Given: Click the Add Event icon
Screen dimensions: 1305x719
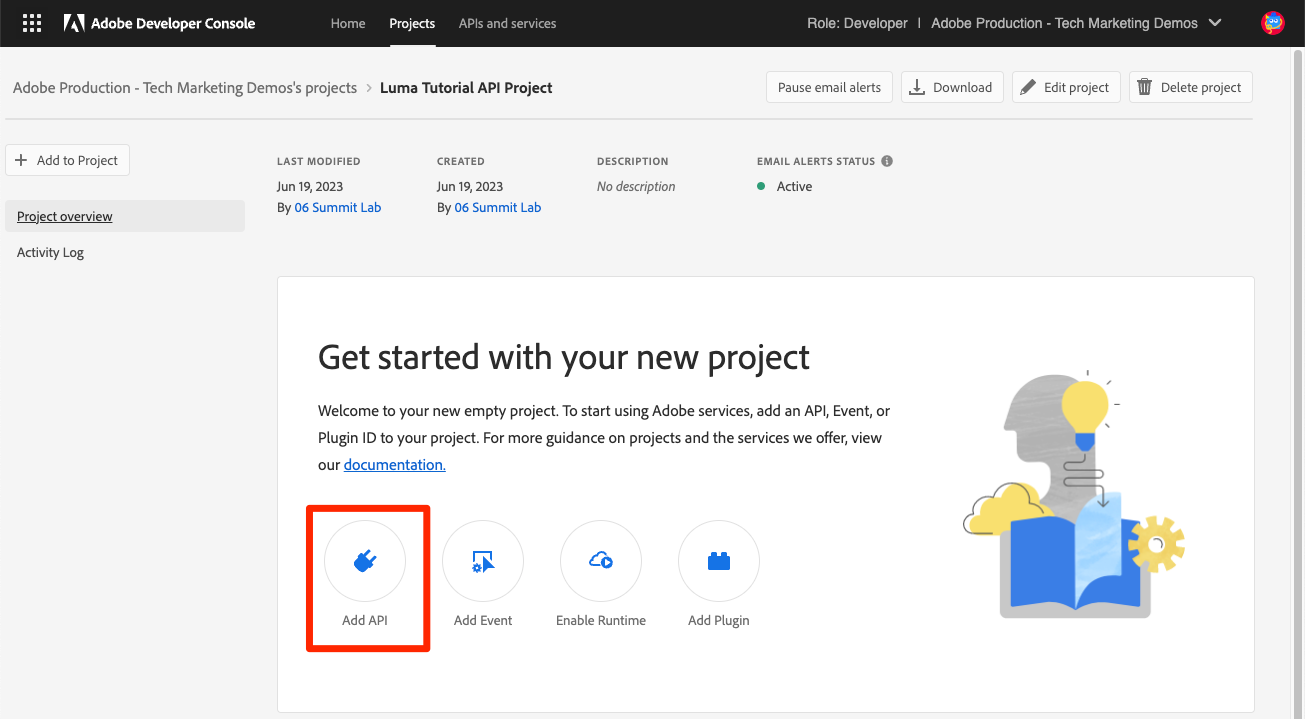Looking at the screenshot, I should click(x=483, y=561).
